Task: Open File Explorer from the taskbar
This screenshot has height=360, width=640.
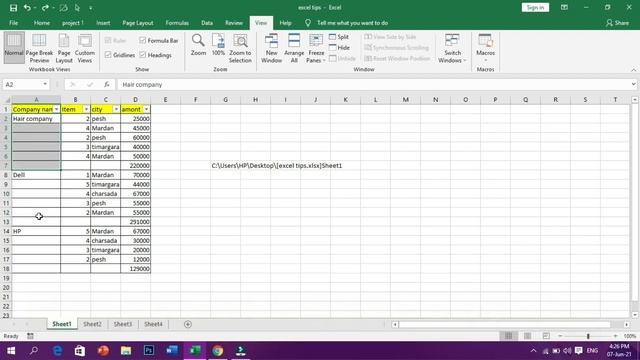Action: [x=126, y=350]
